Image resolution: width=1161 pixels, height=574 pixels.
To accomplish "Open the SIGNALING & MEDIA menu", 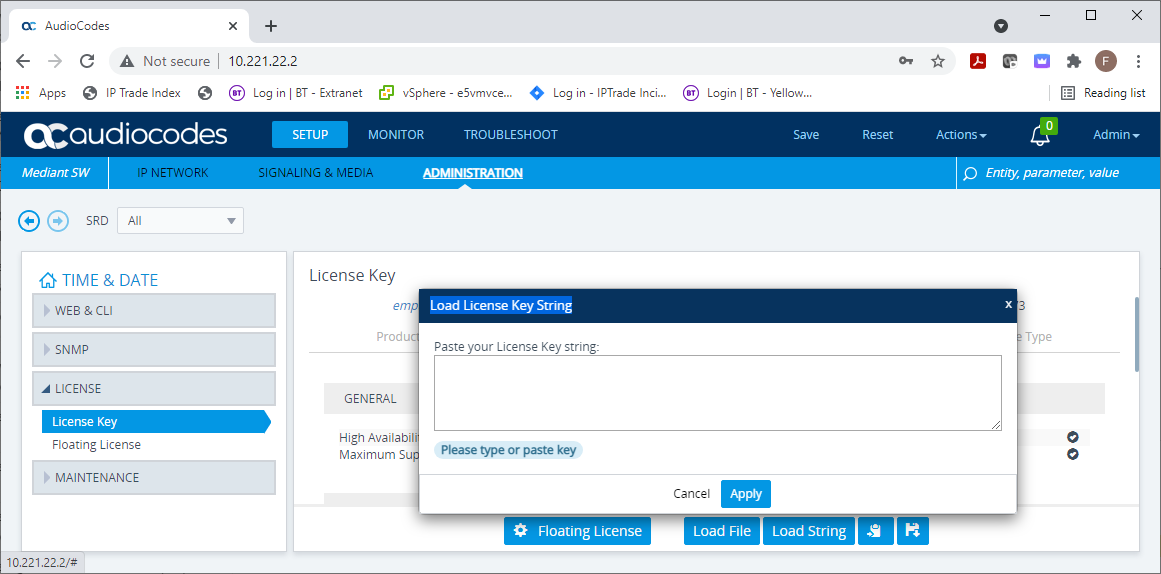I will point(315,173).
